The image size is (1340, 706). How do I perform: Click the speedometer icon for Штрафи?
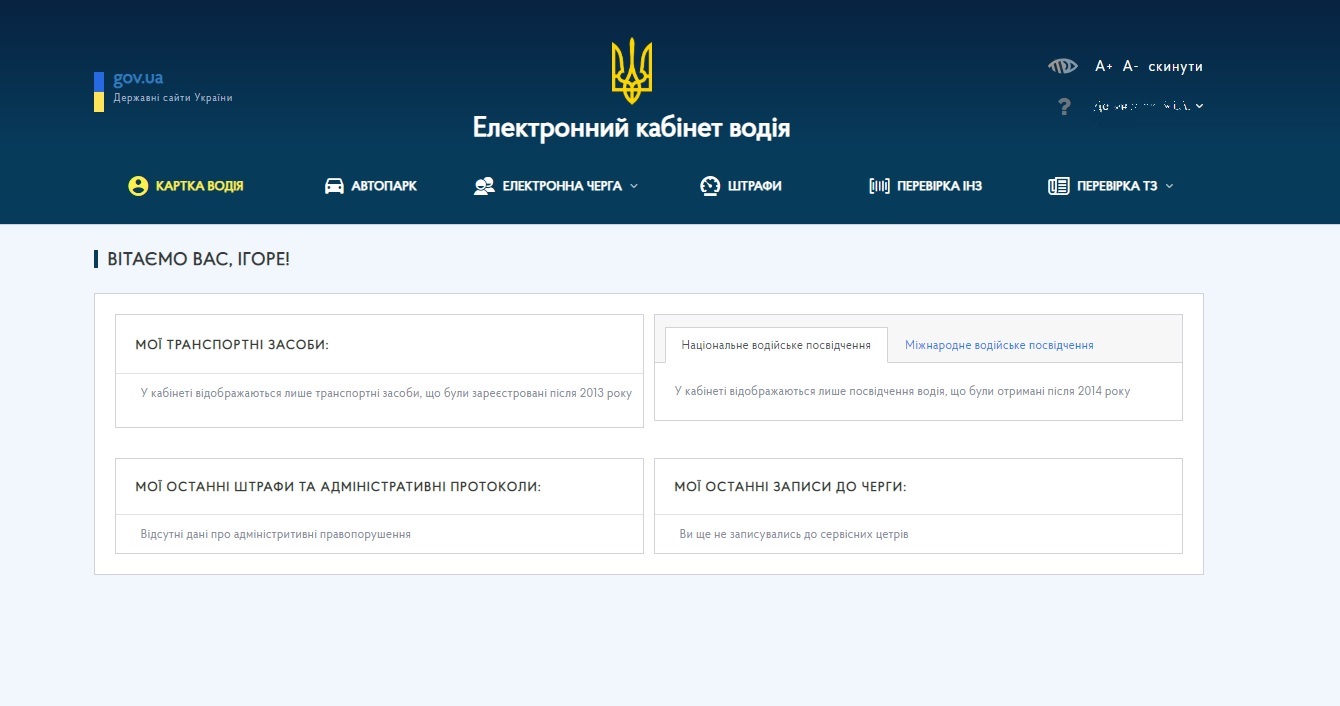[710, 186]
